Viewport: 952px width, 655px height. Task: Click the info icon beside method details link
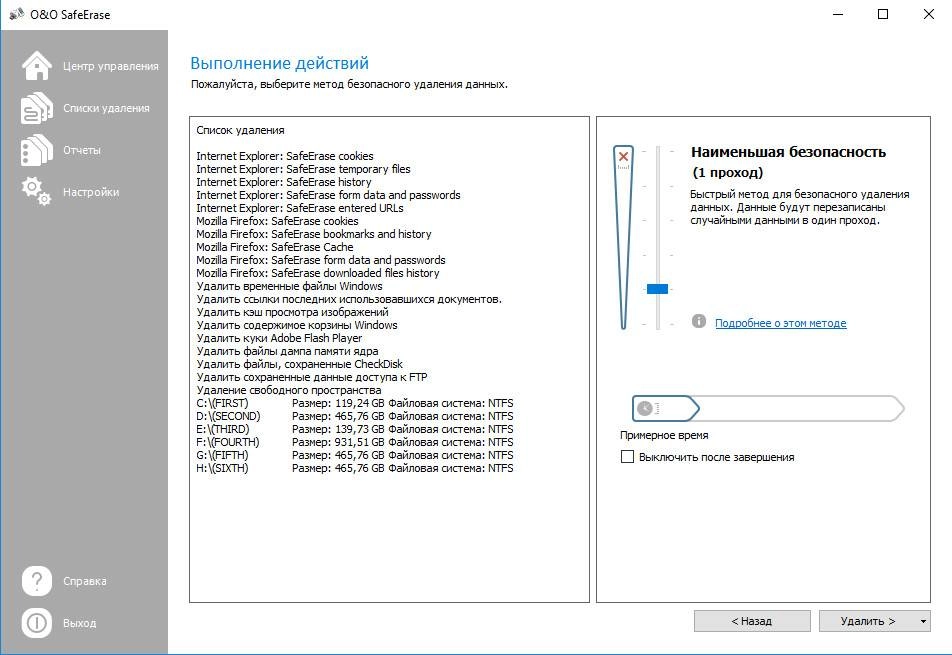click(699, 321)
